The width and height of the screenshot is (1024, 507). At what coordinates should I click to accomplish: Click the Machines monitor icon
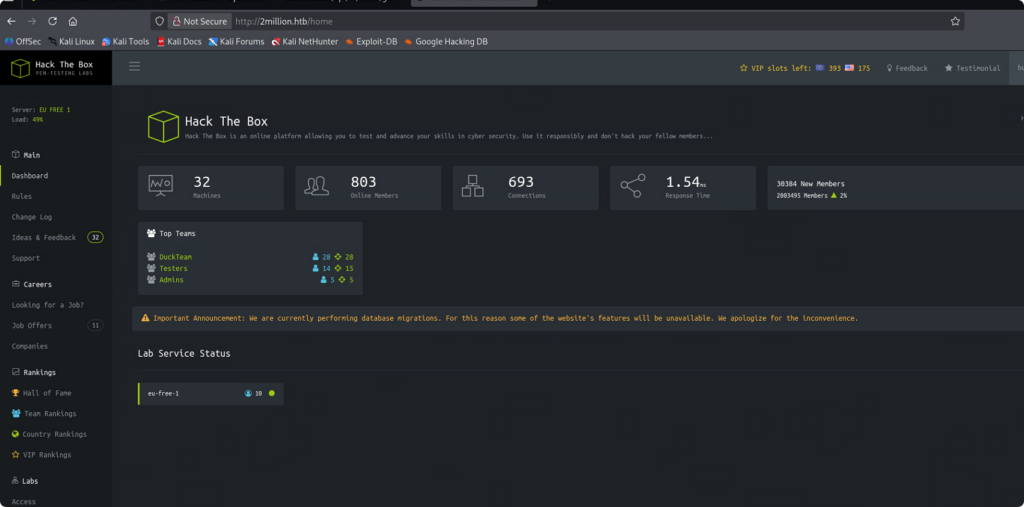click(161, 186)
